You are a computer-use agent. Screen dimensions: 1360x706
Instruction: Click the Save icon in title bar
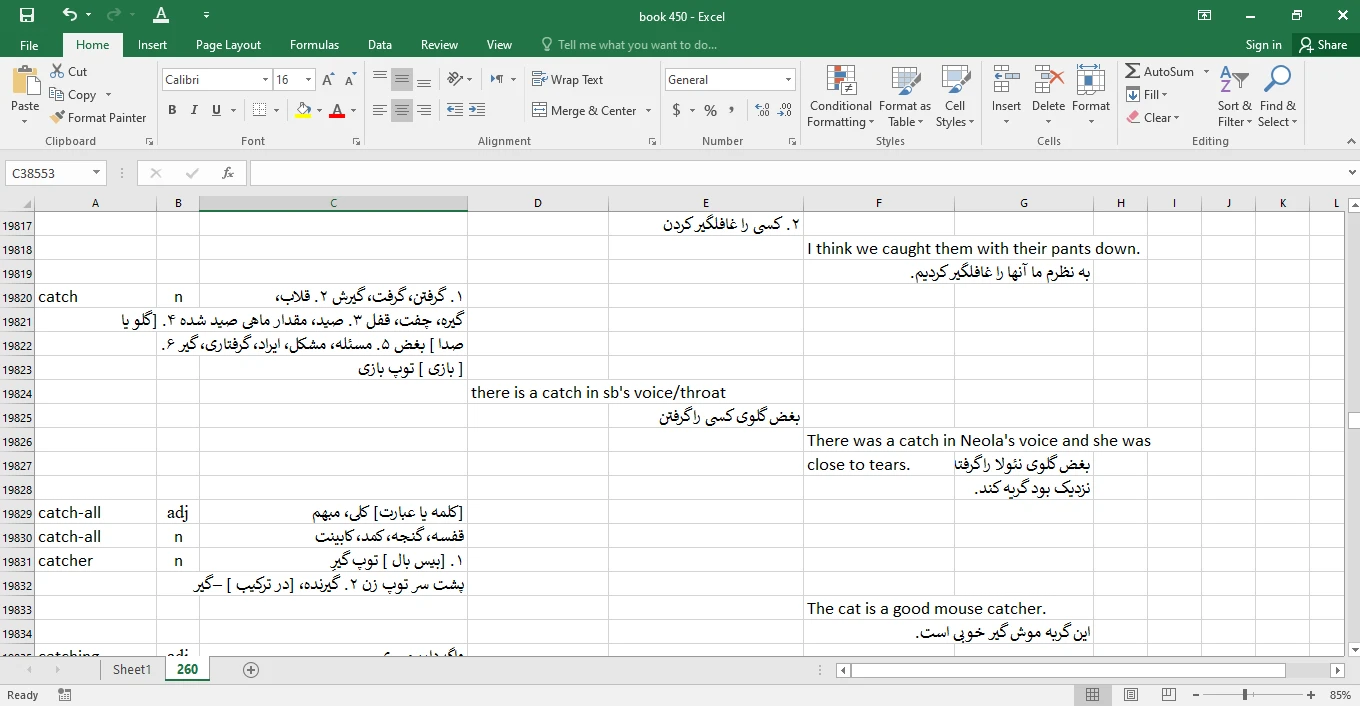(x=27, y=15)
